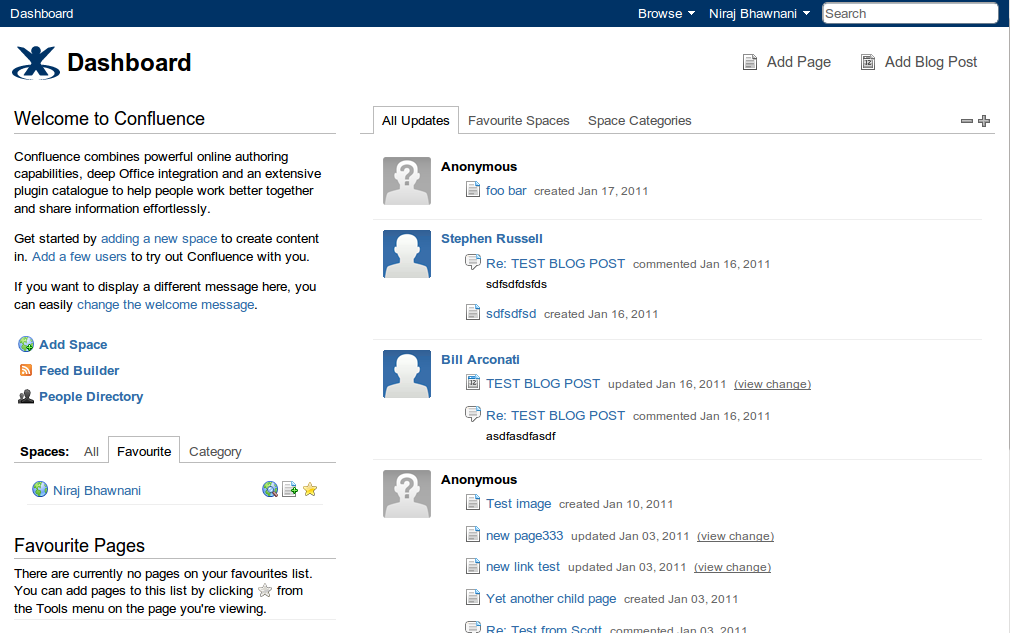Image resolution: width=1010 pixels, height=633 pixels.
Task: Click the page icon next to sdfsdfsd
Action: pos(473,312)
